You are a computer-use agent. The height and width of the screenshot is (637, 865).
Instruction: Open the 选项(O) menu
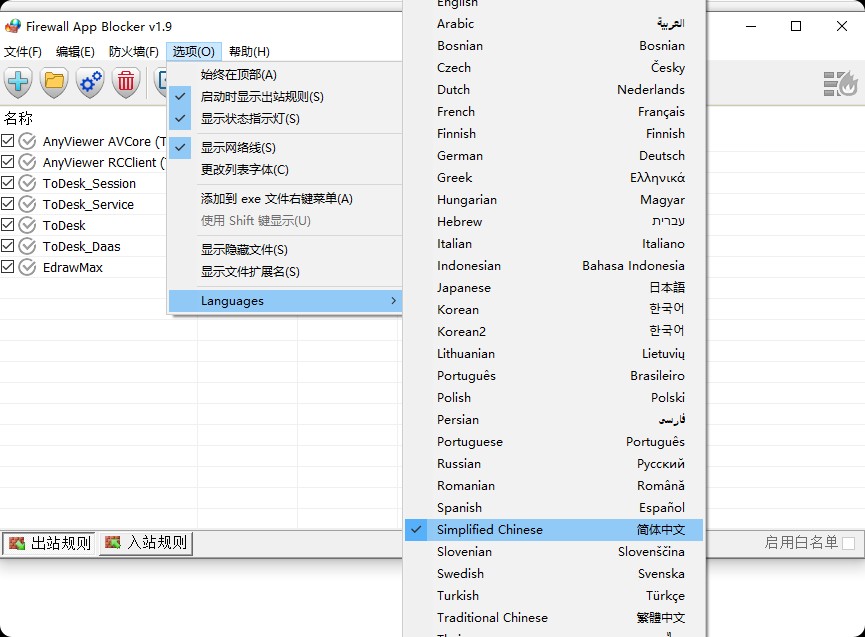pos(194,51)
